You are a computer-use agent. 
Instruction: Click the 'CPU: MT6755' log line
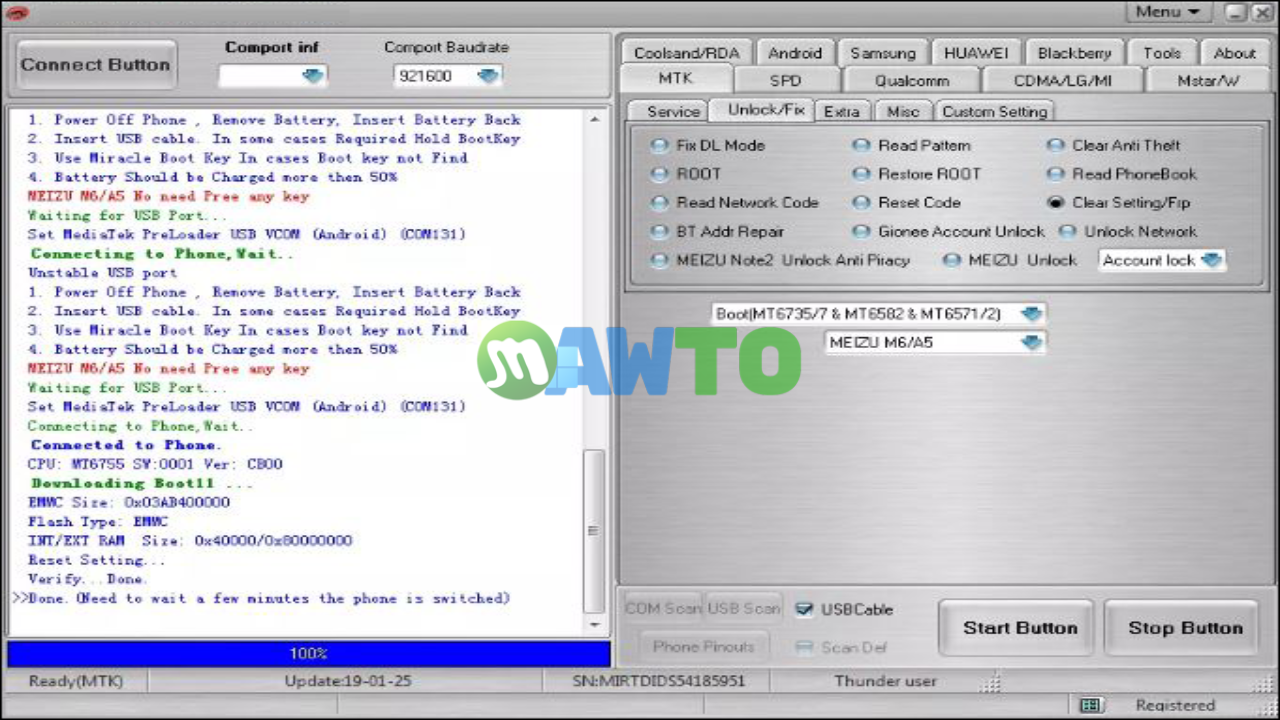pos(155,465)
